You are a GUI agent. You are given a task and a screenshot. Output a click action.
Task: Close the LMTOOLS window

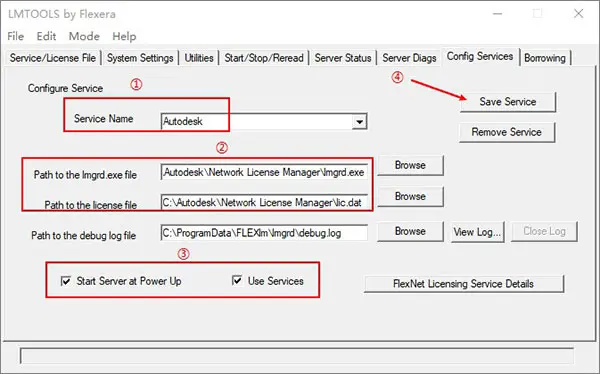tap(578, 14)
